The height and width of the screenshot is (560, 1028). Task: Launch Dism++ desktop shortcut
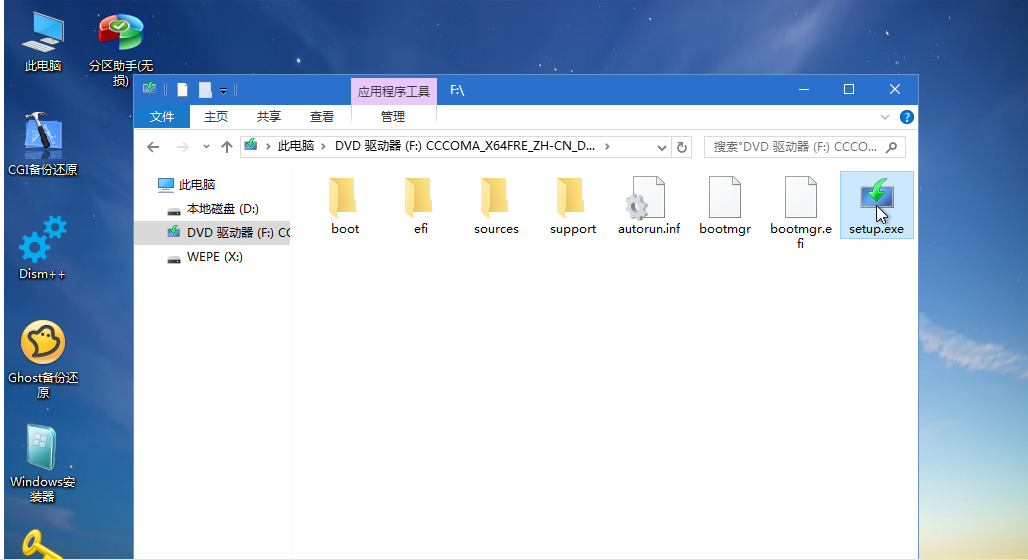pyautogui.click(x=42, y=246)
